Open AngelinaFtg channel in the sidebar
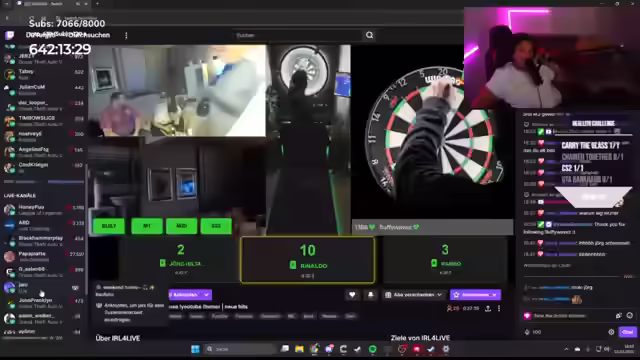The image size is (640, 360). coord(44,152)
